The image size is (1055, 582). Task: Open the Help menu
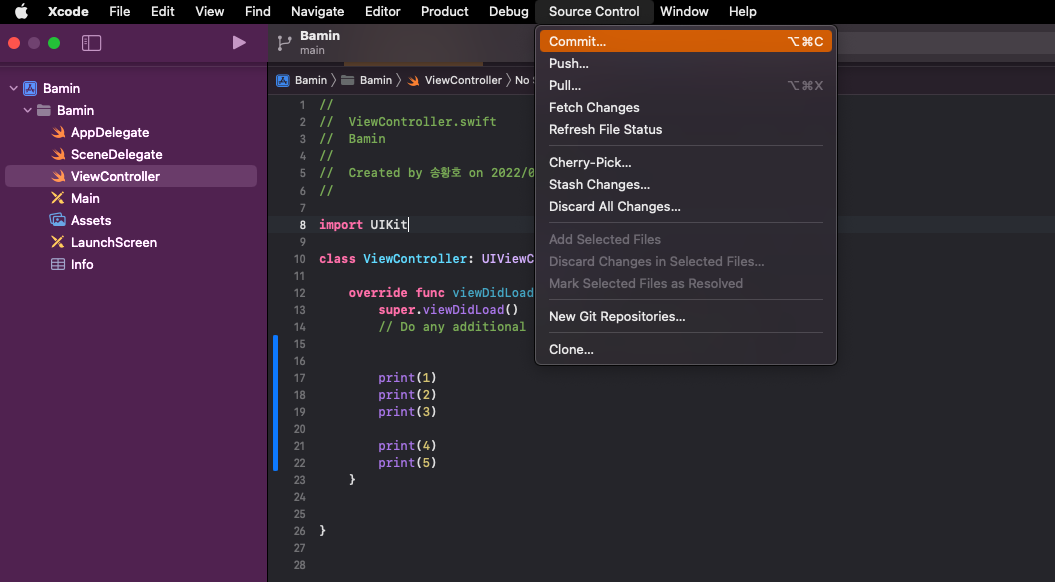tap(743, 11)
